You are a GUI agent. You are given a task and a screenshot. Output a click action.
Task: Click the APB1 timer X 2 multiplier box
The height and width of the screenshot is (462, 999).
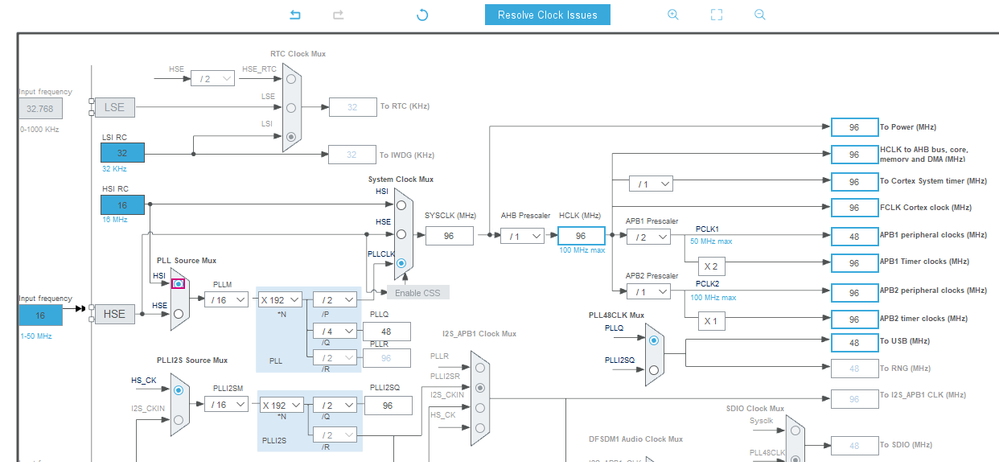coord(711,266)
